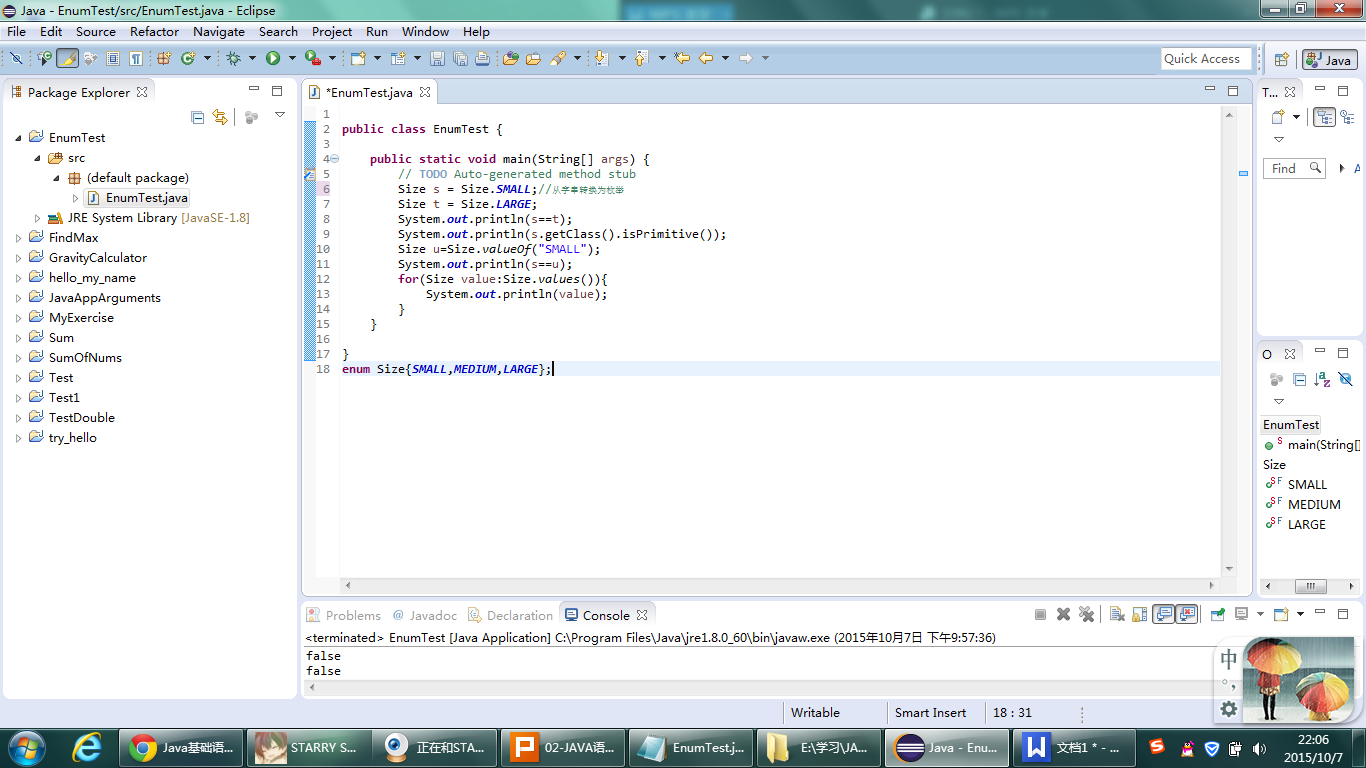The height and width of the screenshot is (768, 1366).
Task: Click the Clear Console icon
Action: click(1117, 614)
